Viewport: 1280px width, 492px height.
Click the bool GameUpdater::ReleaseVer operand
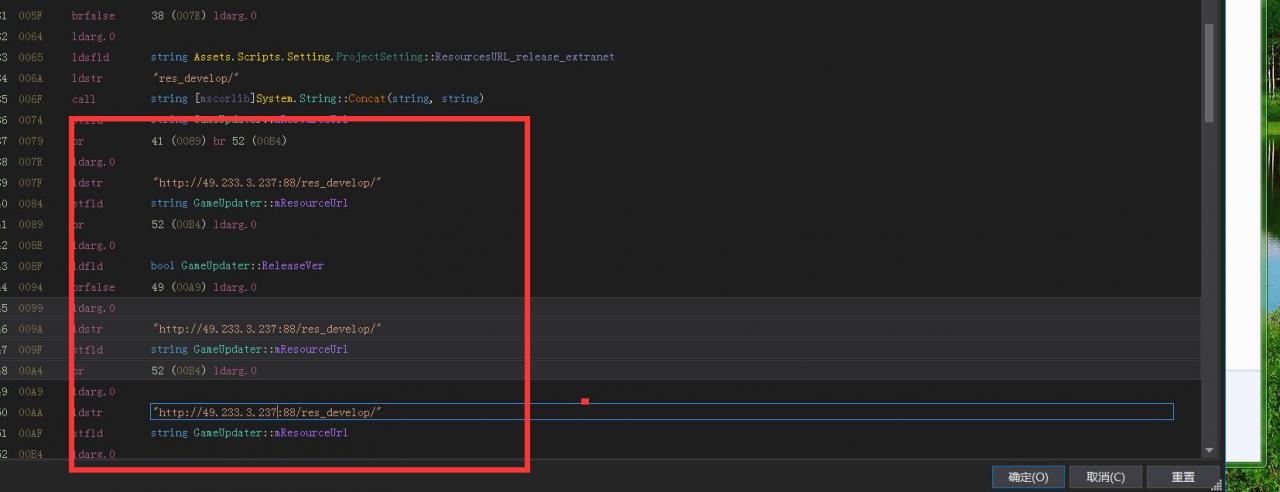[x=237, y=266]
